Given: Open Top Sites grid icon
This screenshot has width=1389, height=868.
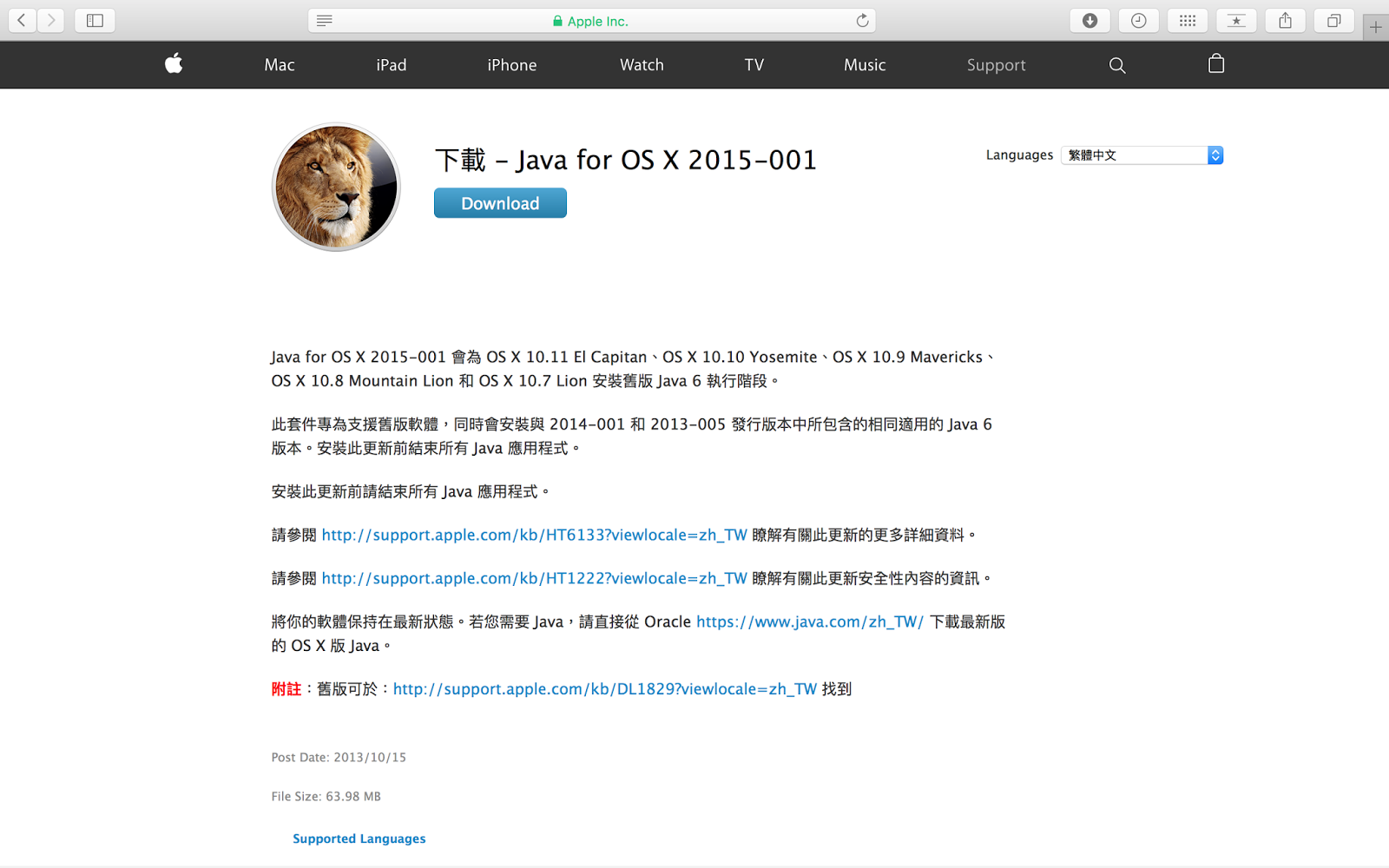Looking at the screenshot, I should [1188, 21].
